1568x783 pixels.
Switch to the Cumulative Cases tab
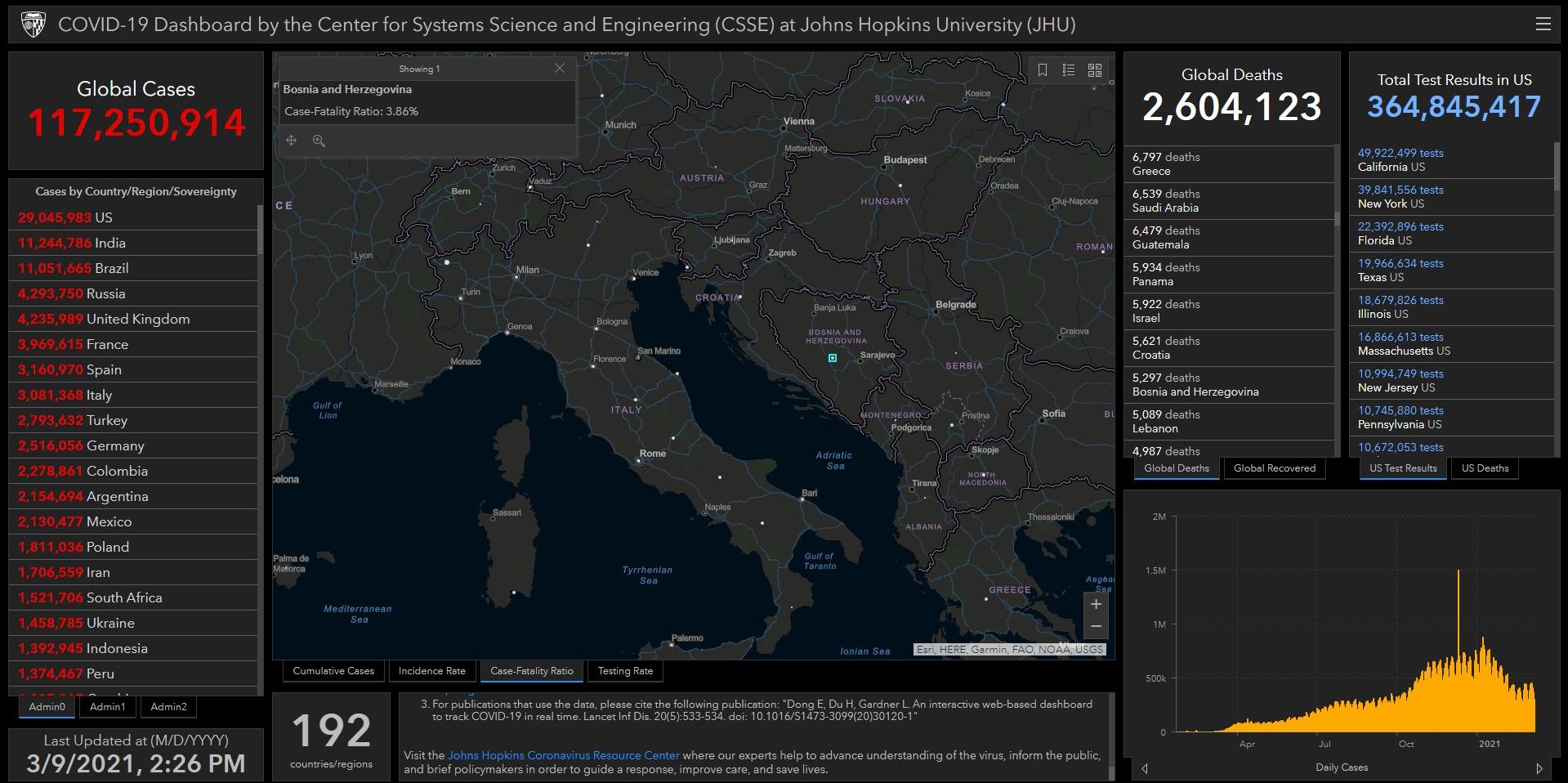[333, 671]
